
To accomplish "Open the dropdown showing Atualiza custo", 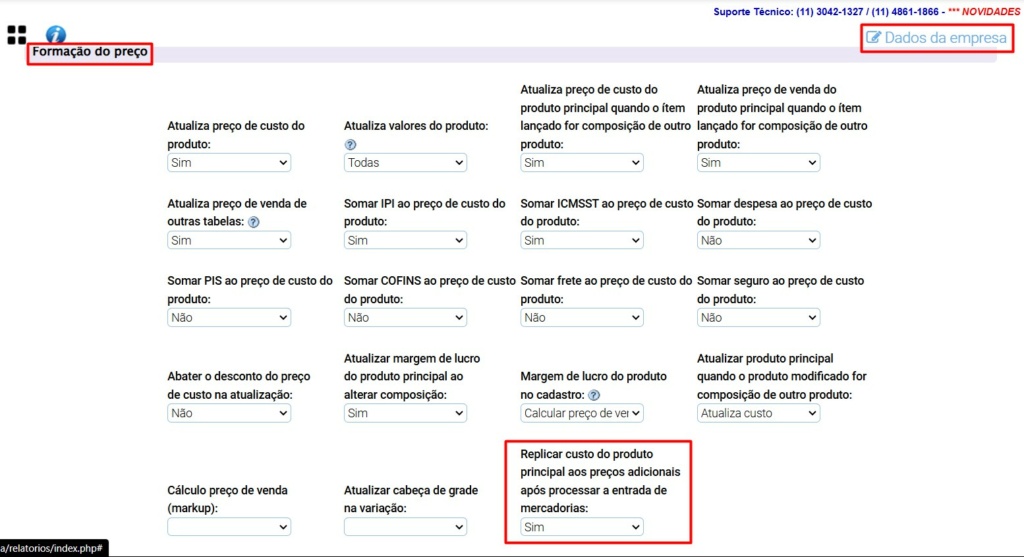I will pyautogui.click(x=758, y=413).
